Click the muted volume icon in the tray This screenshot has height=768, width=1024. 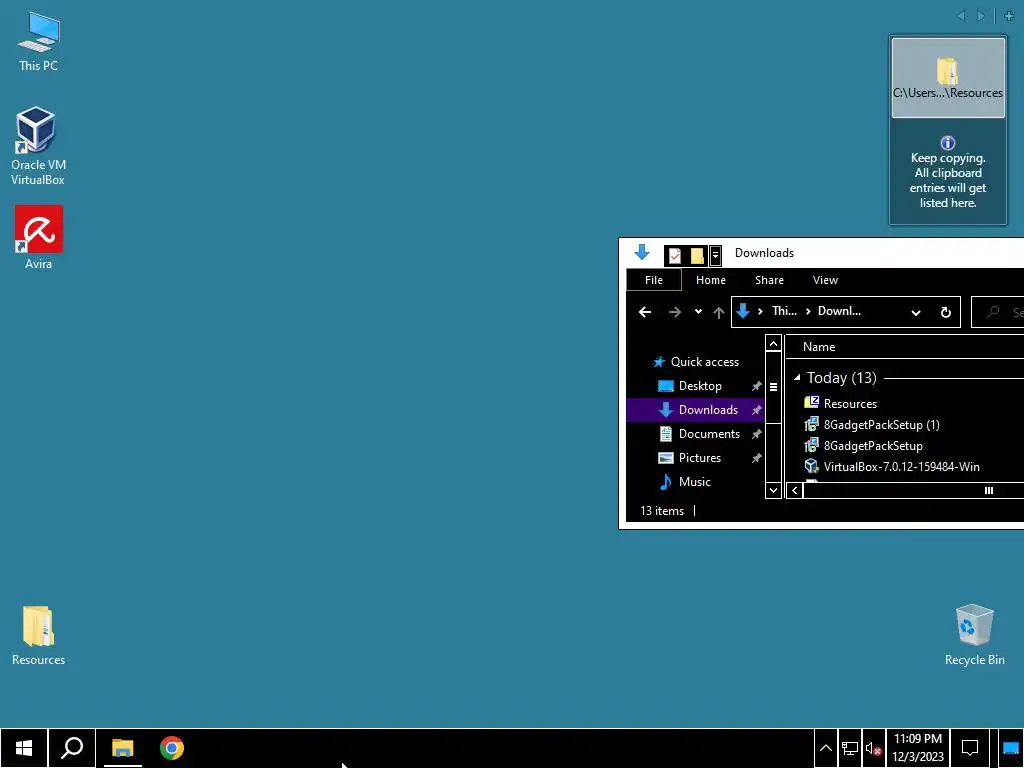pos(874,748)
